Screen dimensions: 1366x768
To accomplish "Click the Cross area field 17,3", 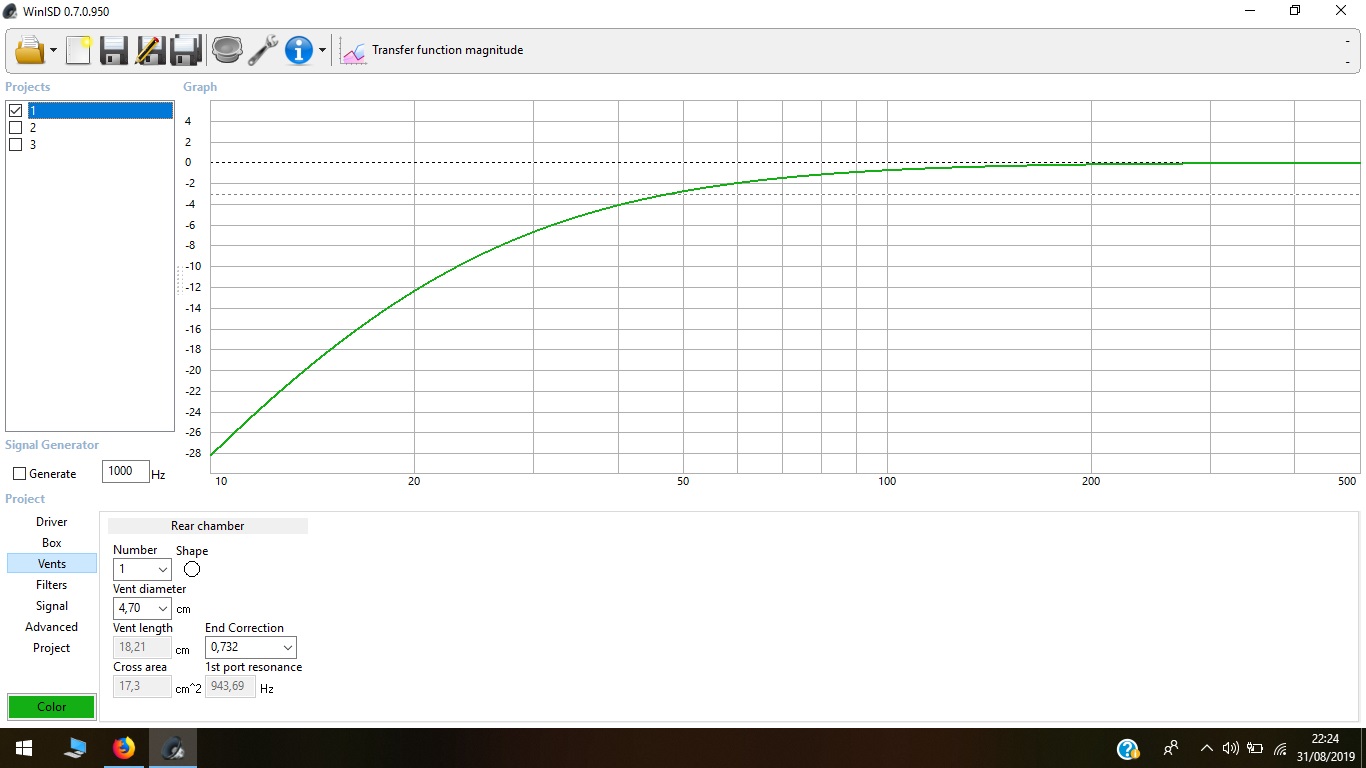I will pos(142,687).
